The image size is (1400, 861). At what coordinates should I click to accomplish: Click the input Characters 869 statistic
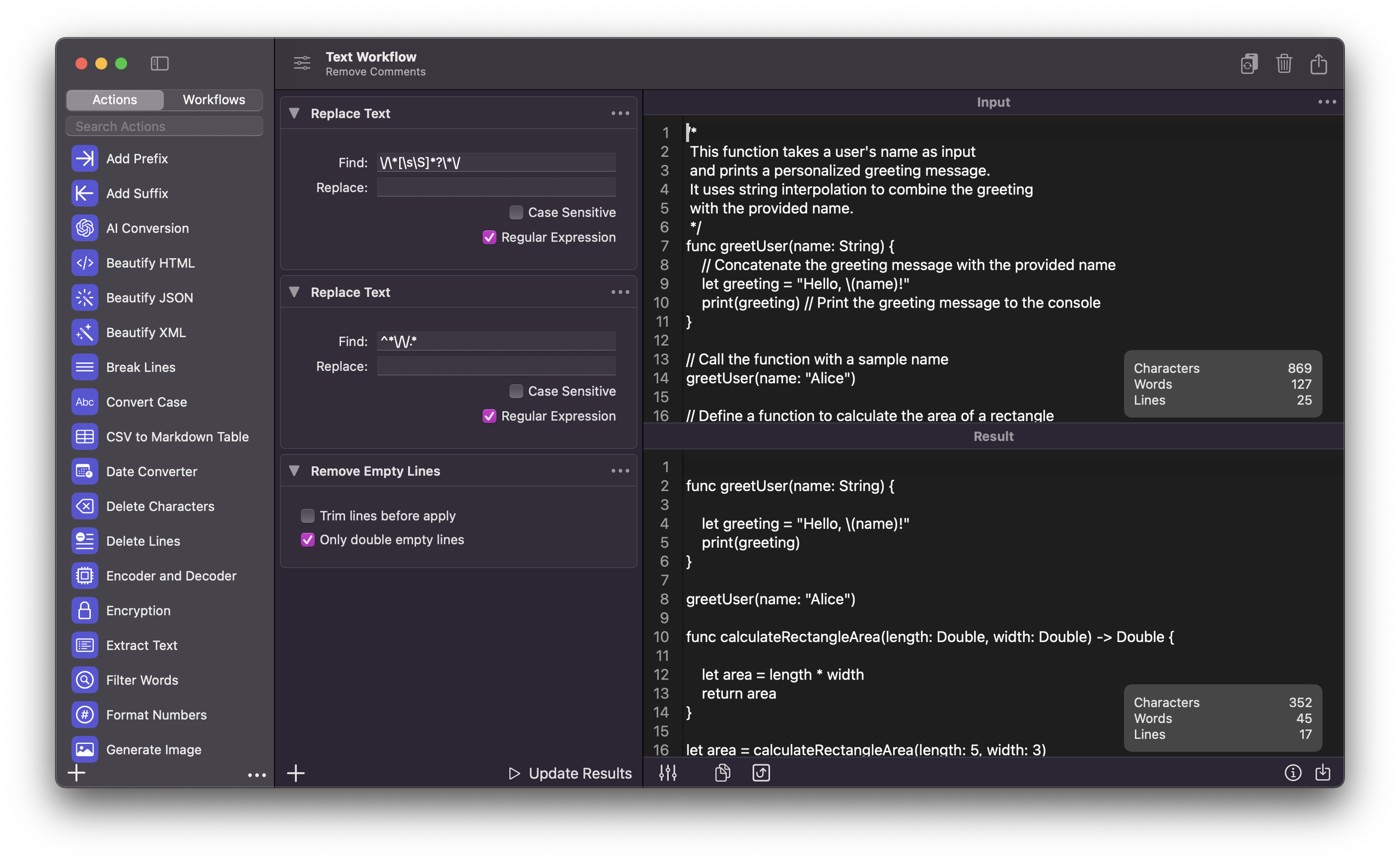[x=1222, y=368]
